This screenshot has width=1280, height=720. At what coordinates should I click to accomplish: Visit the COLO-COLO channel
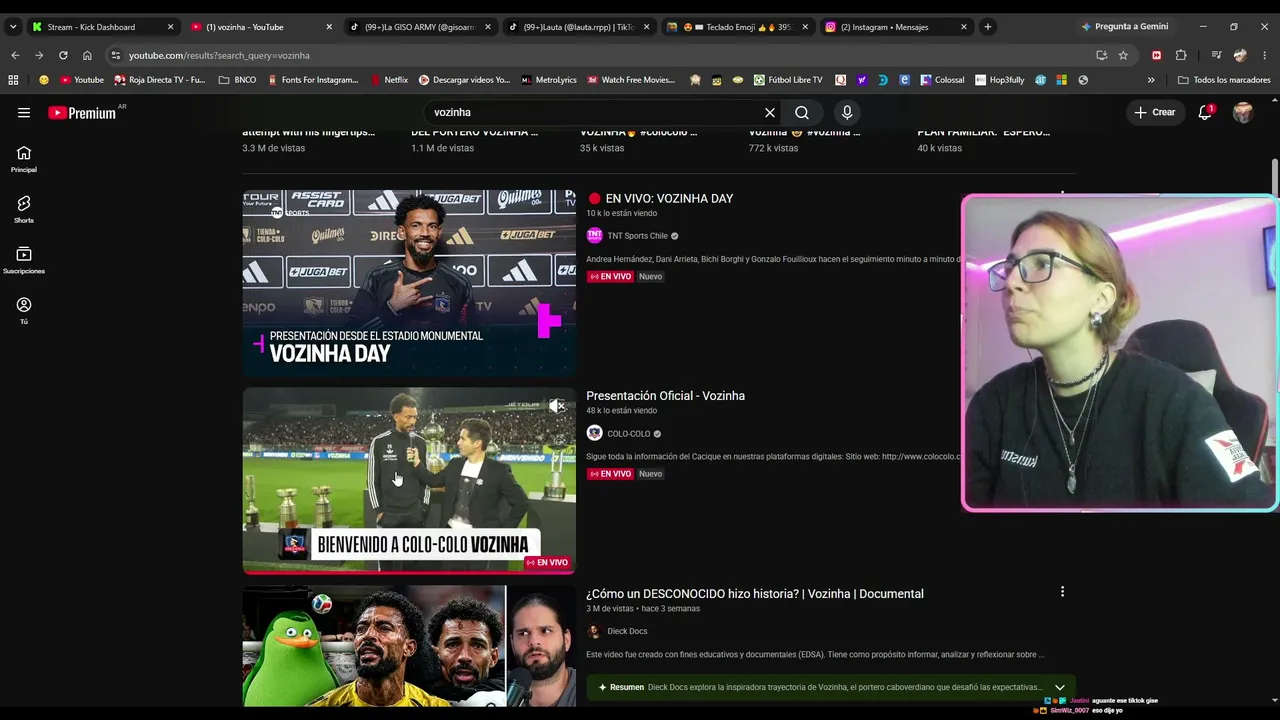628,434
